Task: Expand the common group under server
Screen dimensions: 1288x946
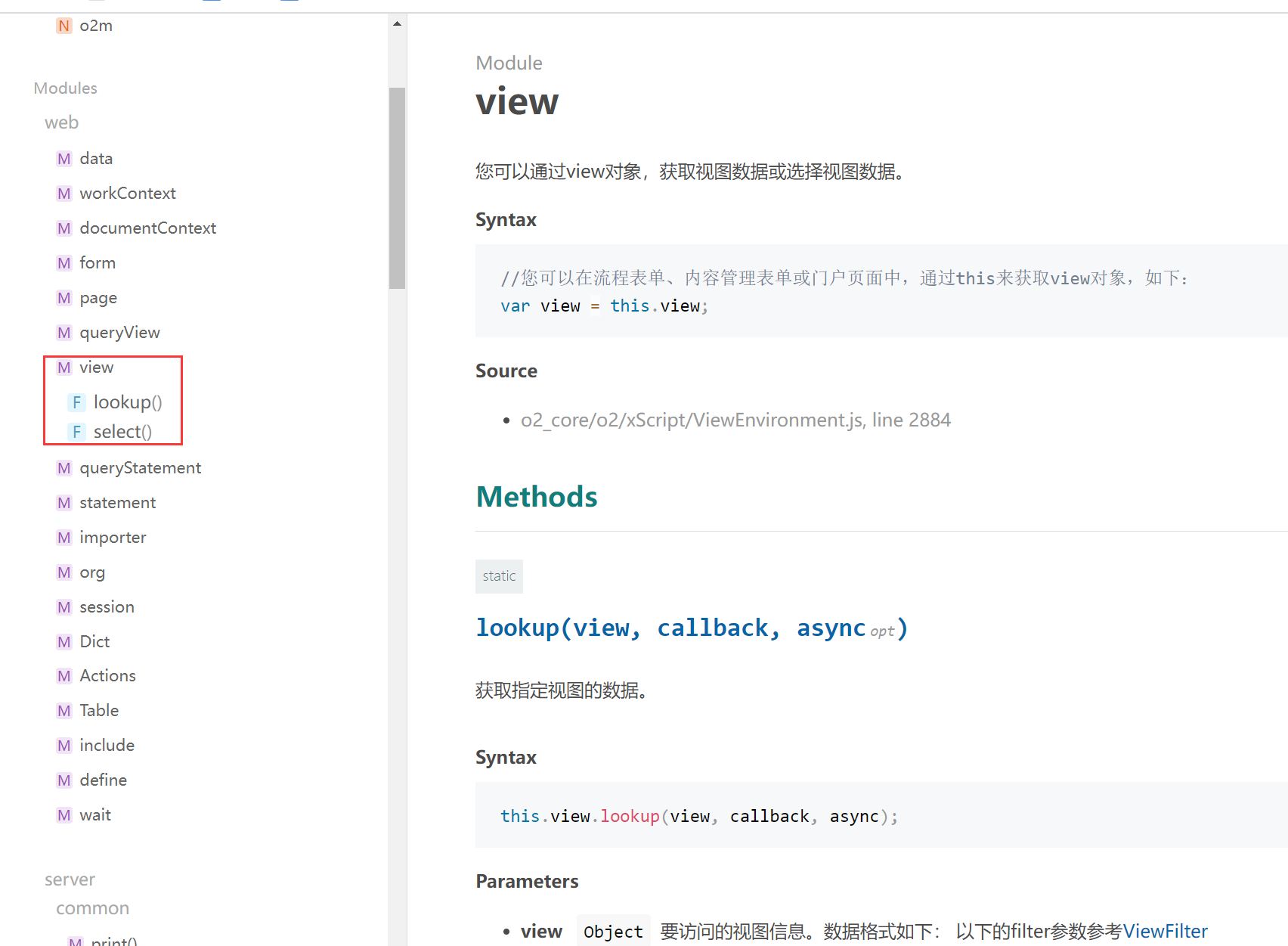Action: pyautogui.click(x=92, y=907)
